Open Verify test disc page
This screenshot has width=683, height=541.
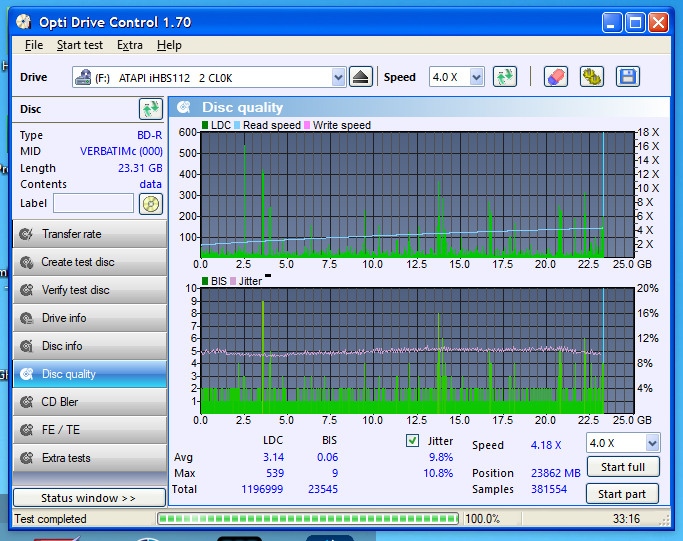coord(90,290)
